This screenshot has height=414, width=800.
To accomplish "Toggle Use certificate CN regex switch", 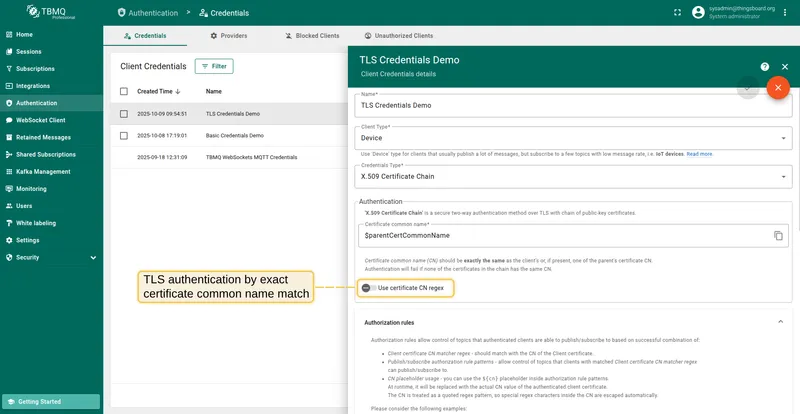I will click(368, 288).
